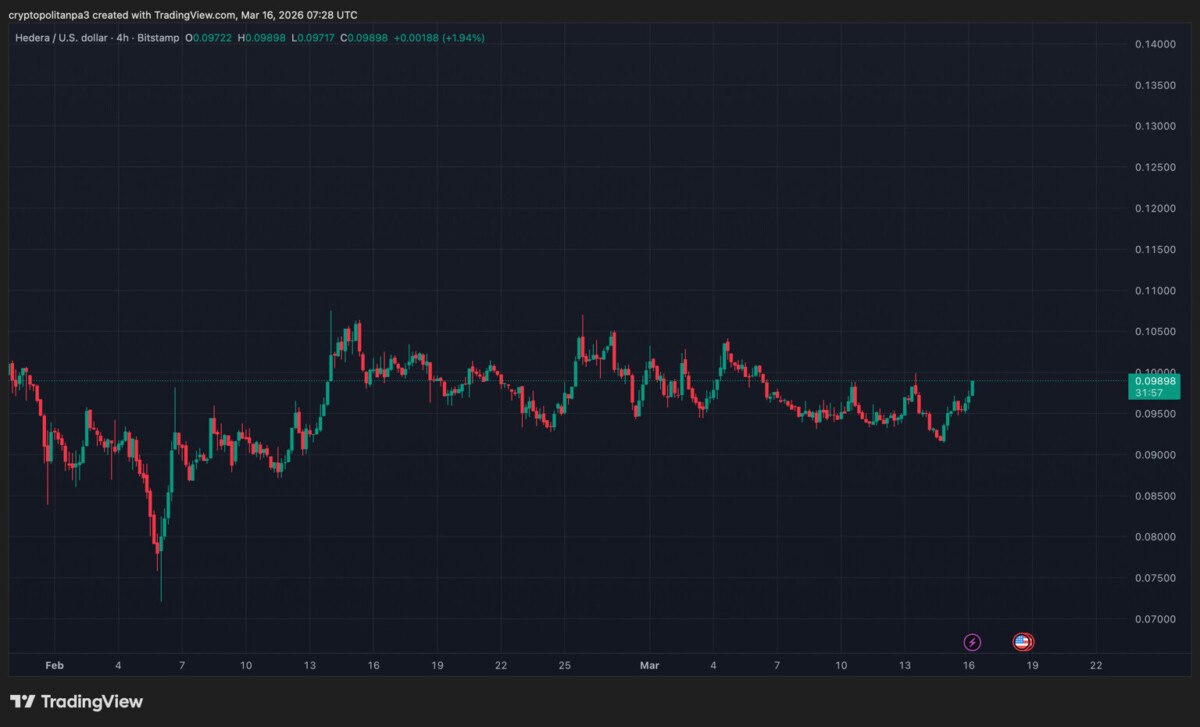Click the 0.07000 price axis label

click(x=1155, y=619)
